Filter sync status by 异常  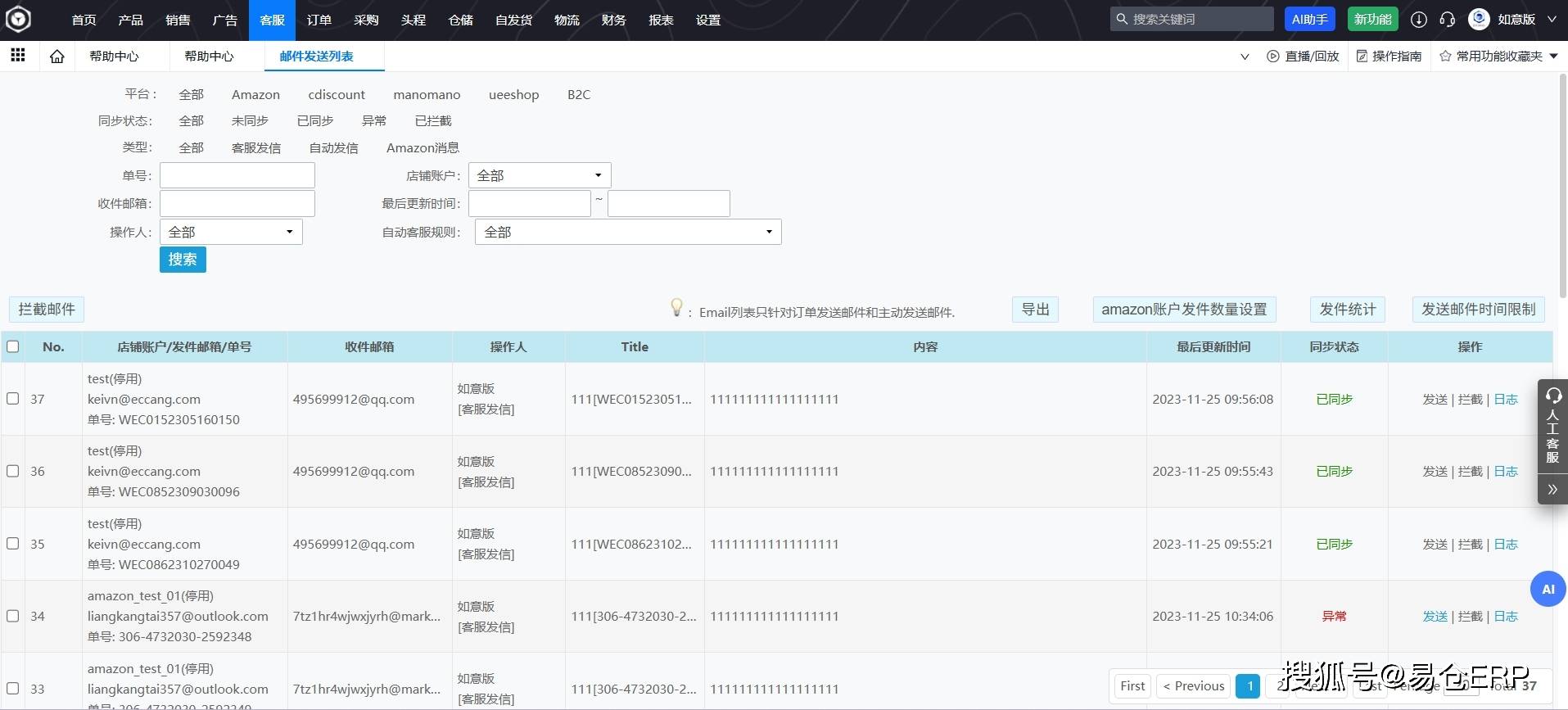click(x=374, y=120)
